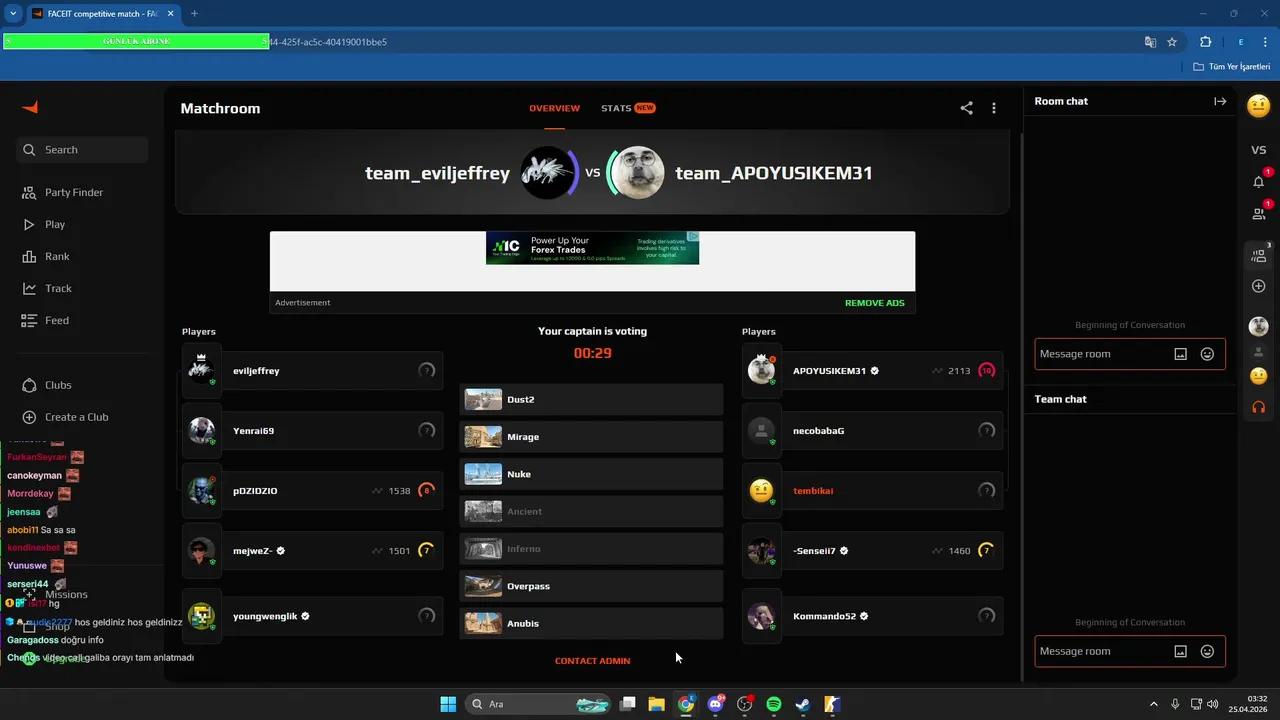Open Clubs in the sidebar

58,385
